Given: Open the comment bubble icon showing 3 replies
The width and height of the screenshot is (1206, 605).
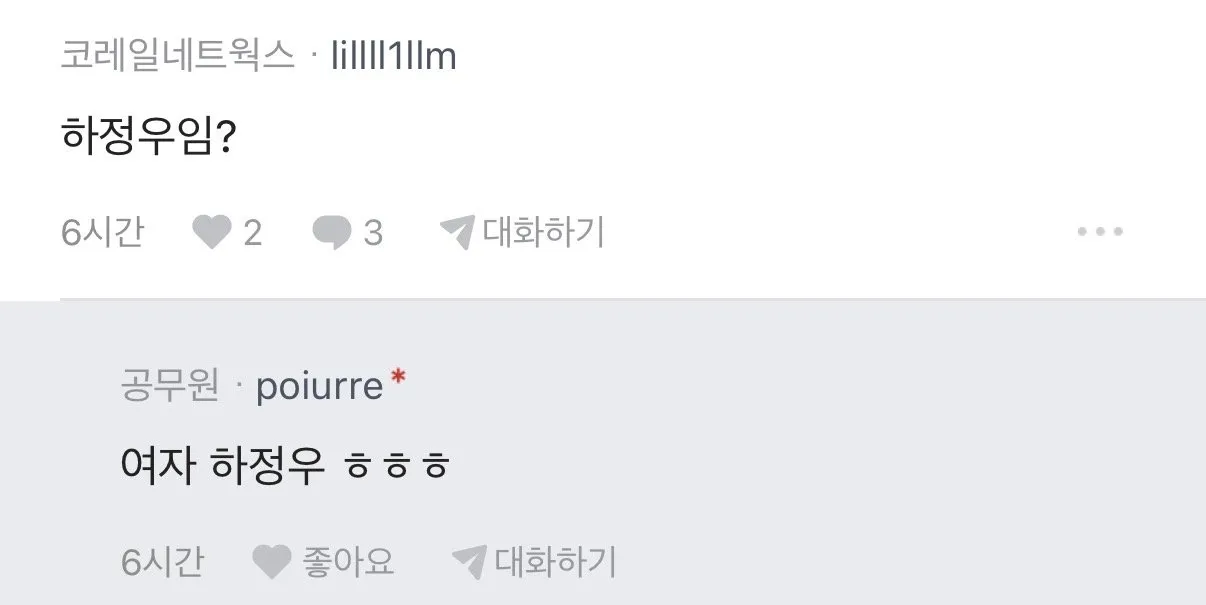Looking at the screenshot, I should click(331, 232).
